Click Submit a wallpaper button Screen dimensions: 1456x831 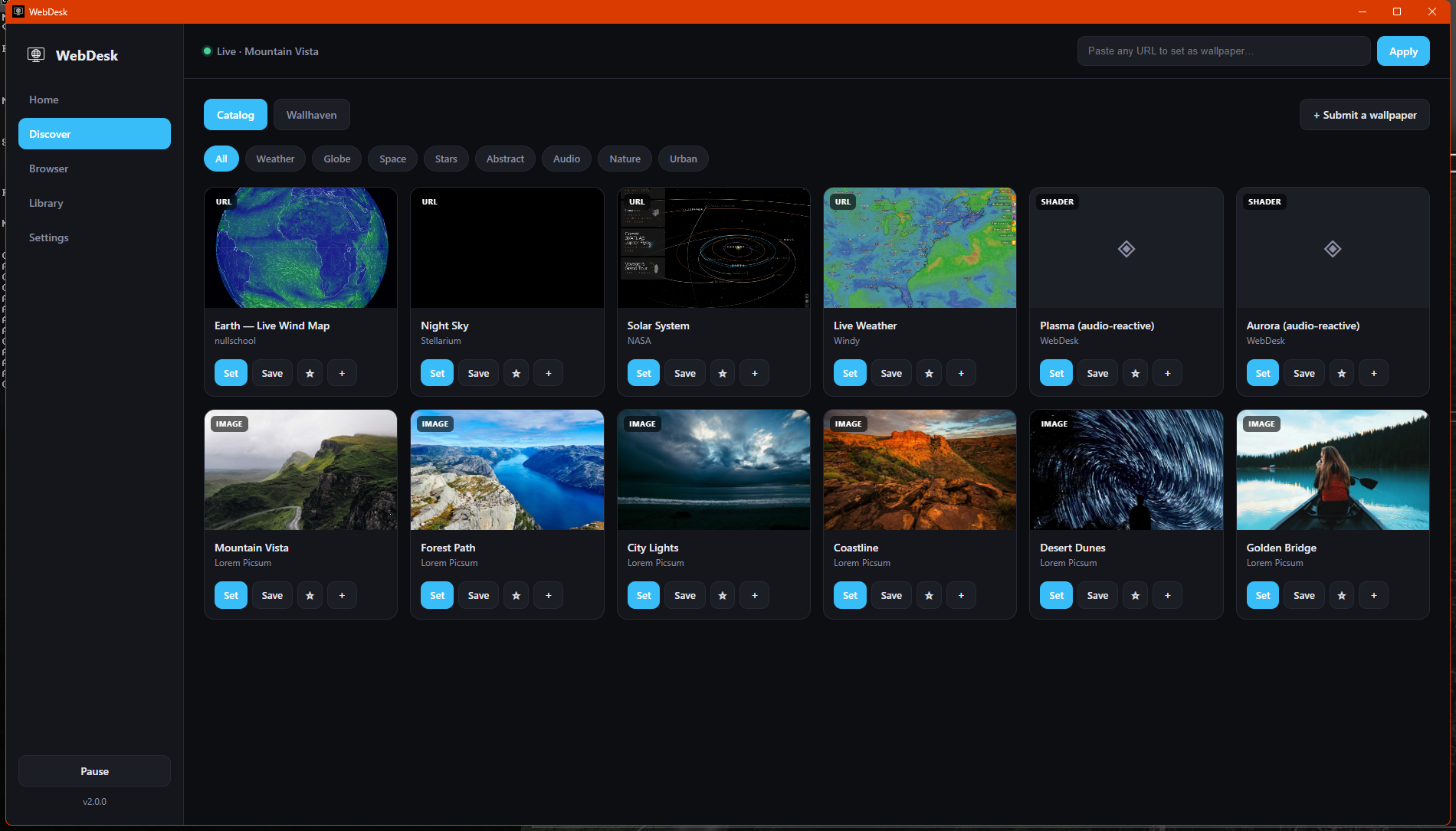point(1365,115)
